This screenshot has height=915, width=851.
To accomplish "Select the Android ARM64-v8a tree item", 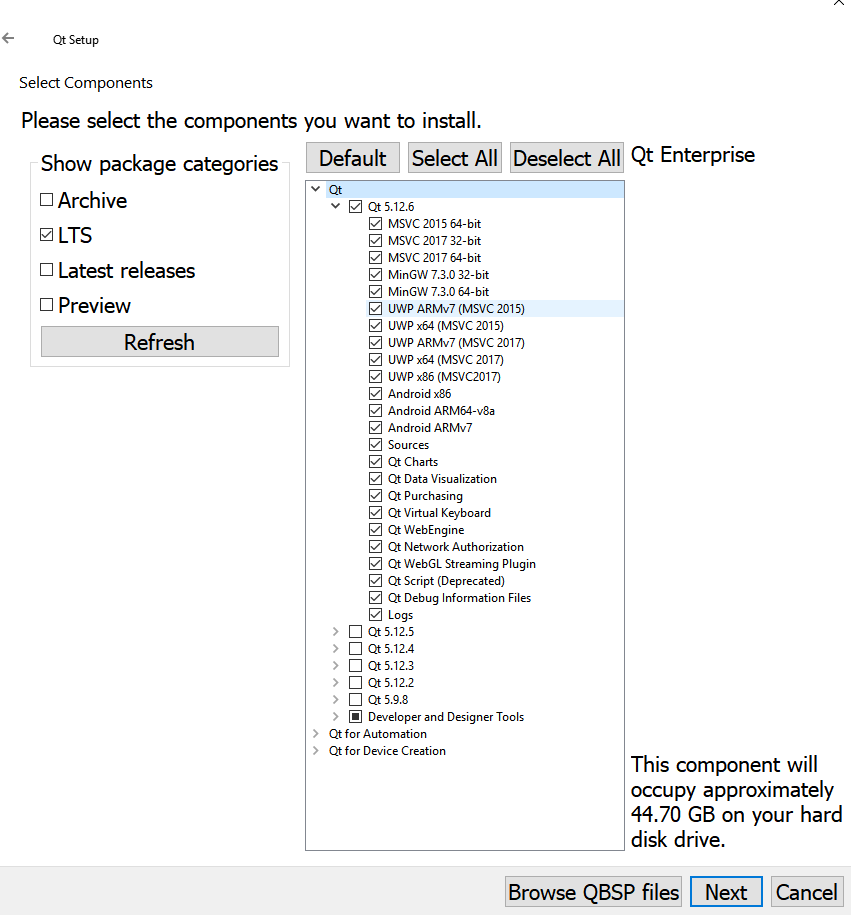I will (x=441, y=411).
